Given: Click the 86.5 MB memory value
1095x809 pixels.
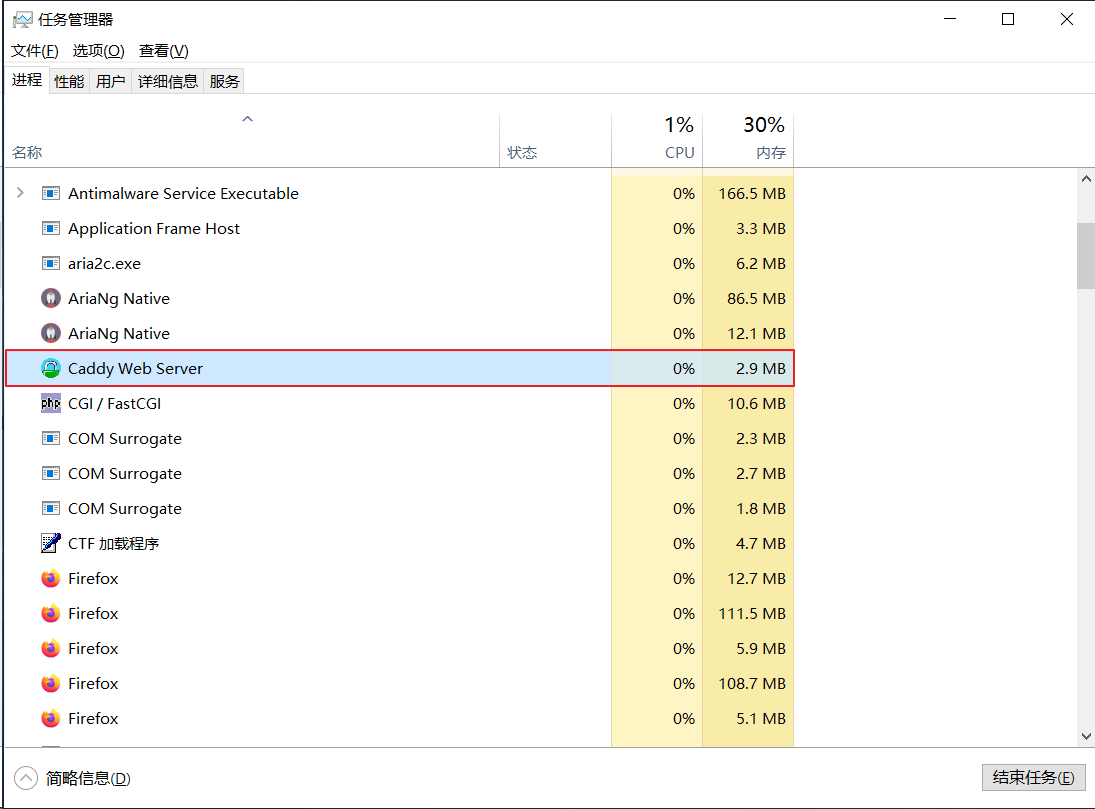Looking at the screenshot, I should tap(756, 298).
